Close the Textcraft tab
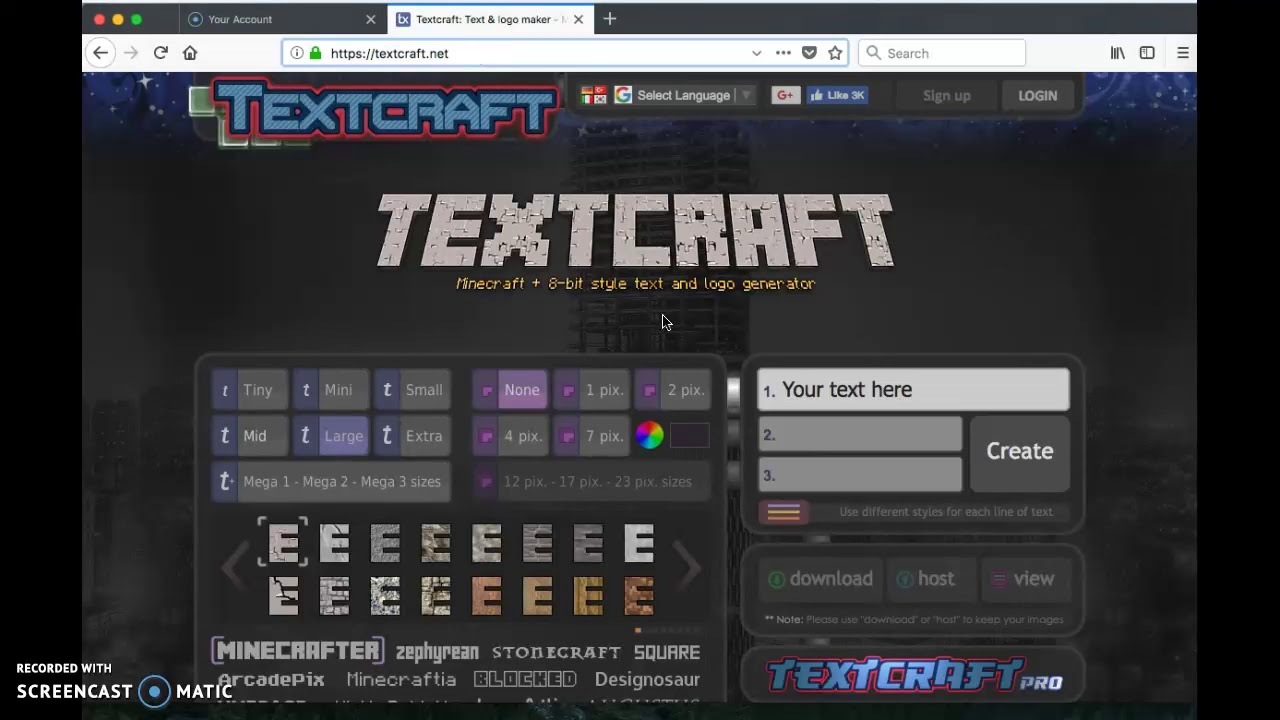 [x=578, y=19]
